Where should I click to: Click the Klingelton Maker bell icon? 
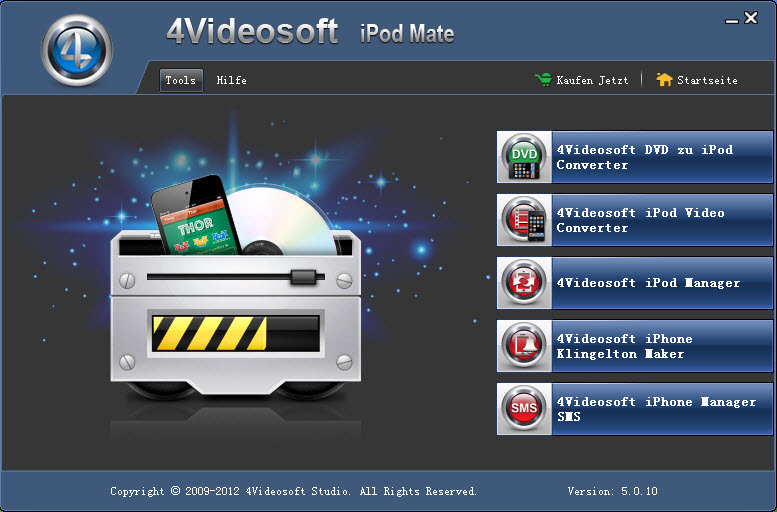(525, 346)
